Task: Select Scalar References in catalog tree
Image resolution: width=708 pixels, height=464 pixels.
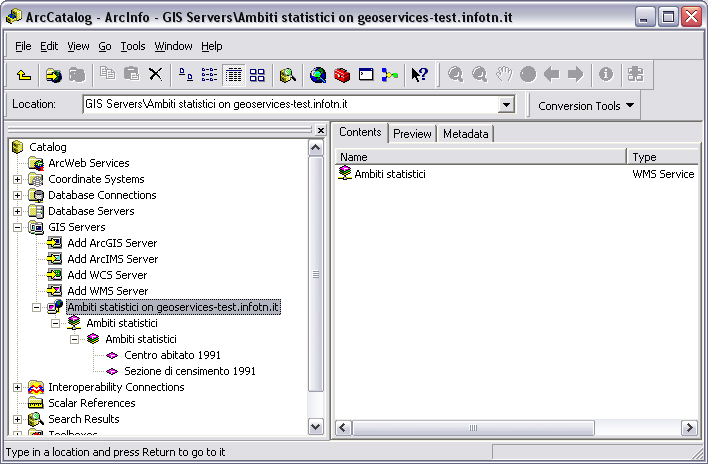Action: point(92,403)
